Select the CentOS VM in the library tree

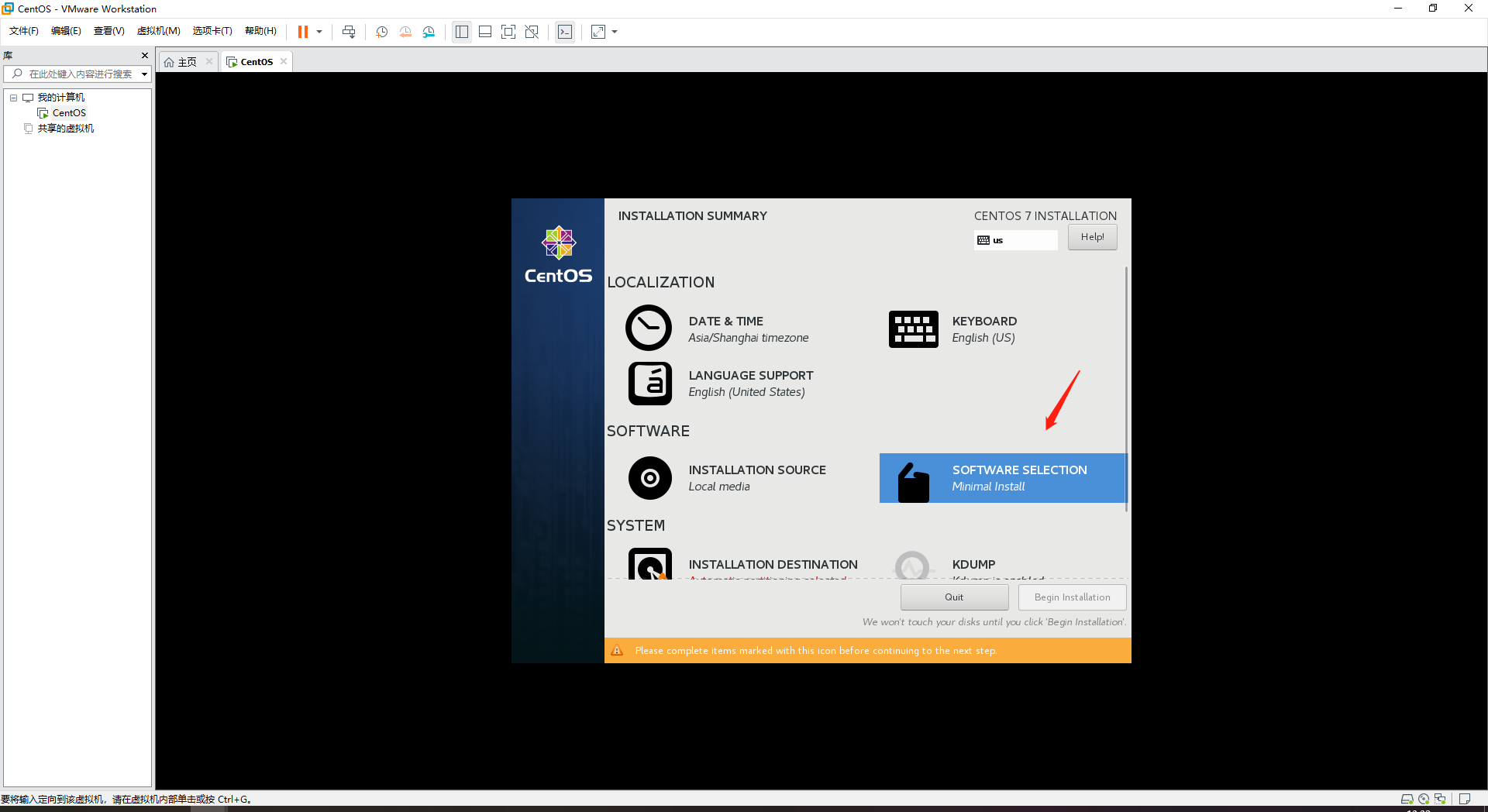[x=69, y=113]
